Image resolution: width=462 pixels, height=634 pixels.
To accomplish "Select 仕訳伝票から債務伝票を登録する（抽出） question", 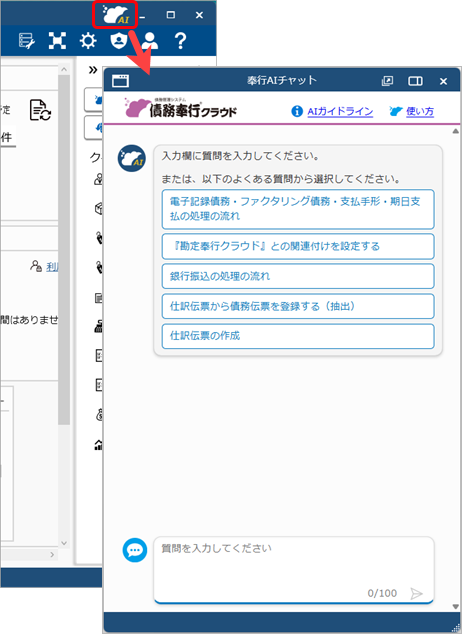I will point(298,306).
